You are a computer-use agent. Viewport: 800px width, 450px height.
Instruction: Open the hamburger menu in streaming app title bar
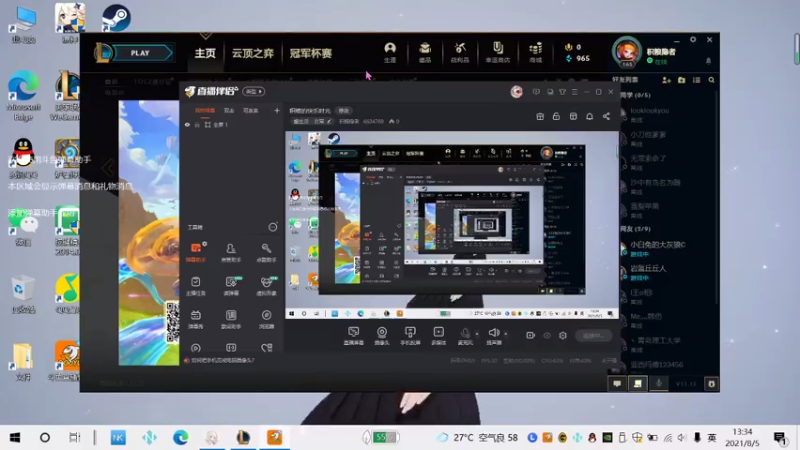pos(574,92)
